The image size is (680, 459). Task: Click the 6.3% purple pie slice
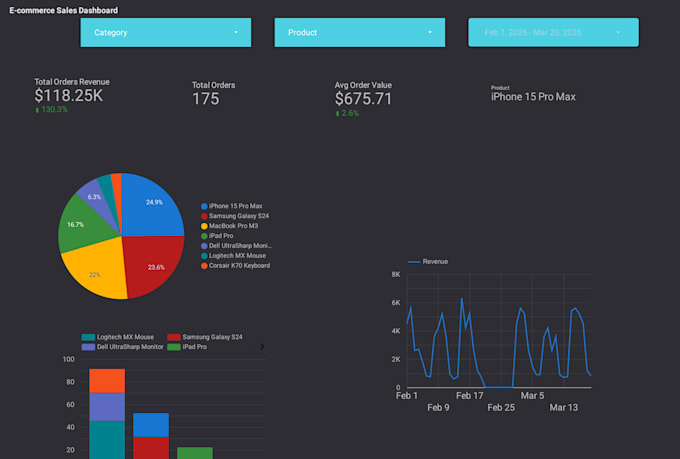point(94,195)
